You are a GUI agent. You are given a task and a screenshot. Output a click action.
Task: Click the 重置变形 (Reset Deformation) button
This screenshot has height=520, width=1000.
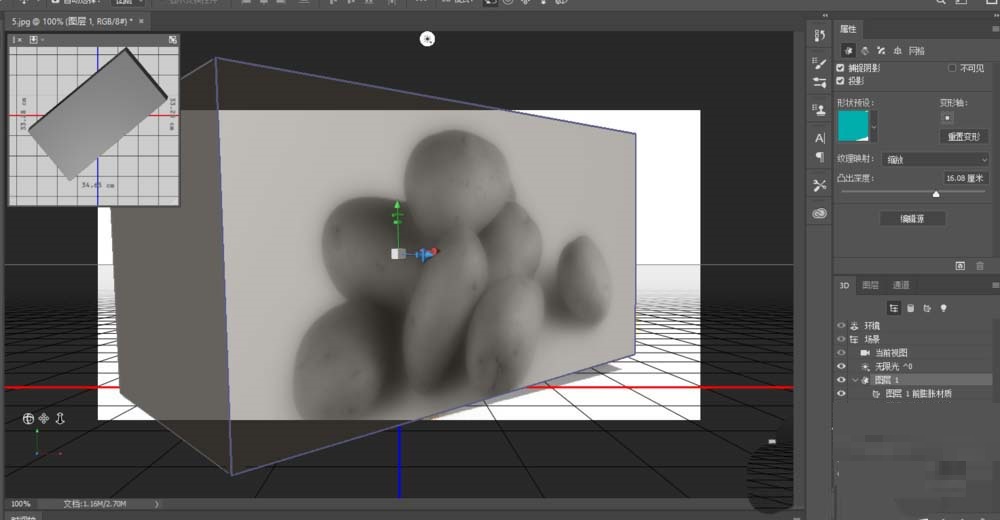pos(964,136)
